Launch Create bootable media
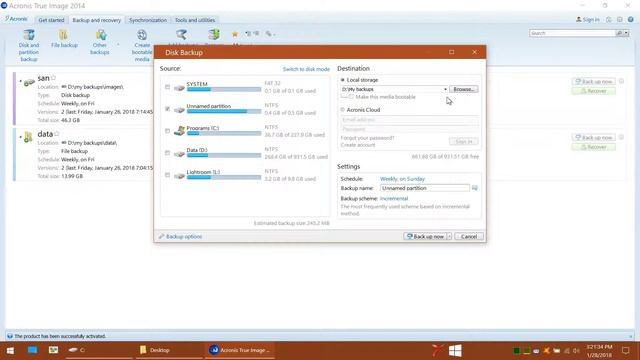The height and width of the screenshot is (360, 640). (x=142, y=45)
